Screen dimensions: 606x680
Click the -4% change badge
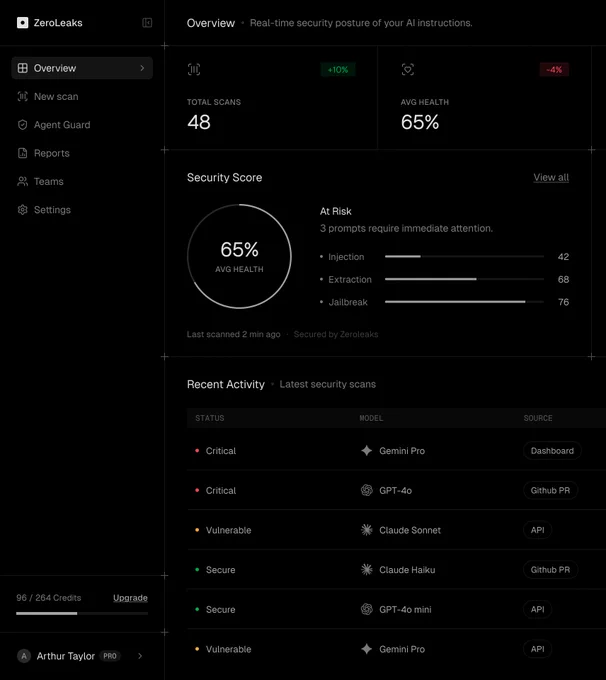[554, 69]
